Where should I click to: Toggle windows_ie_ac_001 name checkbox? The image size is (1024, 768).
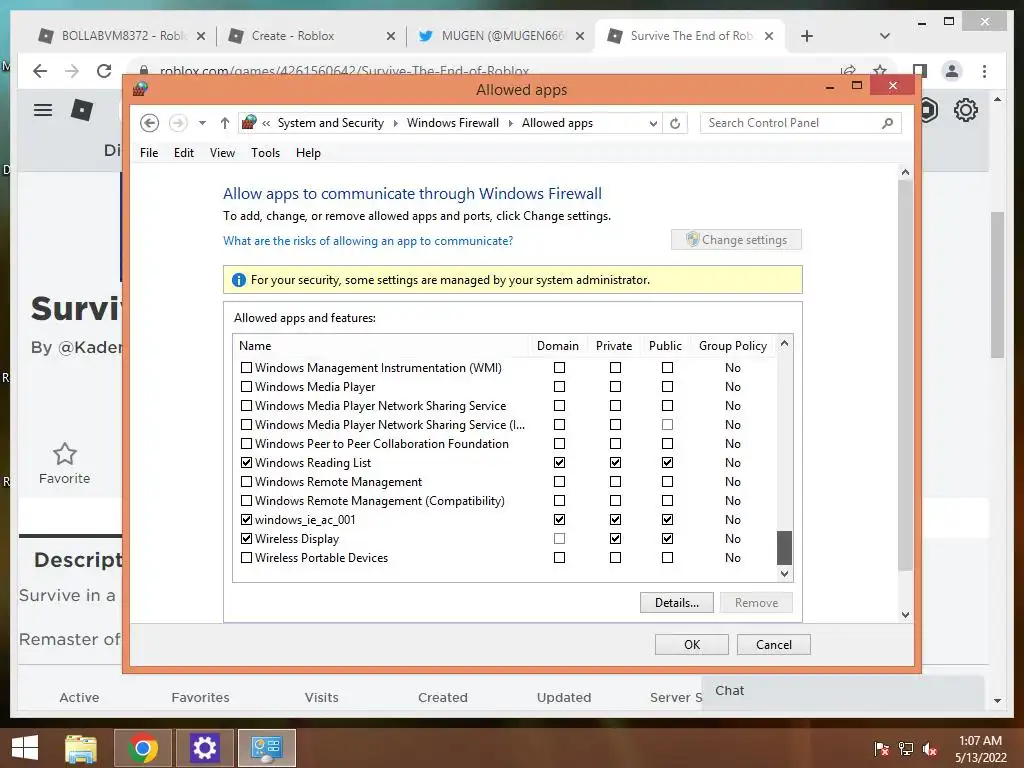tap(246, 520)
